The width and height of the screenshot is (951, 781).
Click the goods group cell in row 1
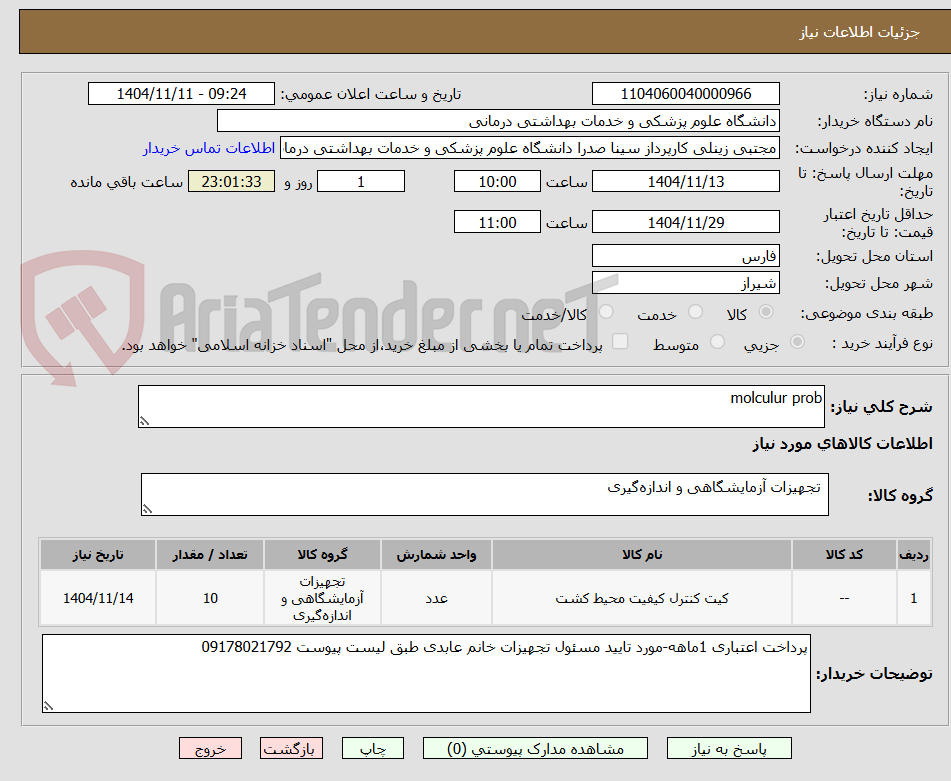322,598
